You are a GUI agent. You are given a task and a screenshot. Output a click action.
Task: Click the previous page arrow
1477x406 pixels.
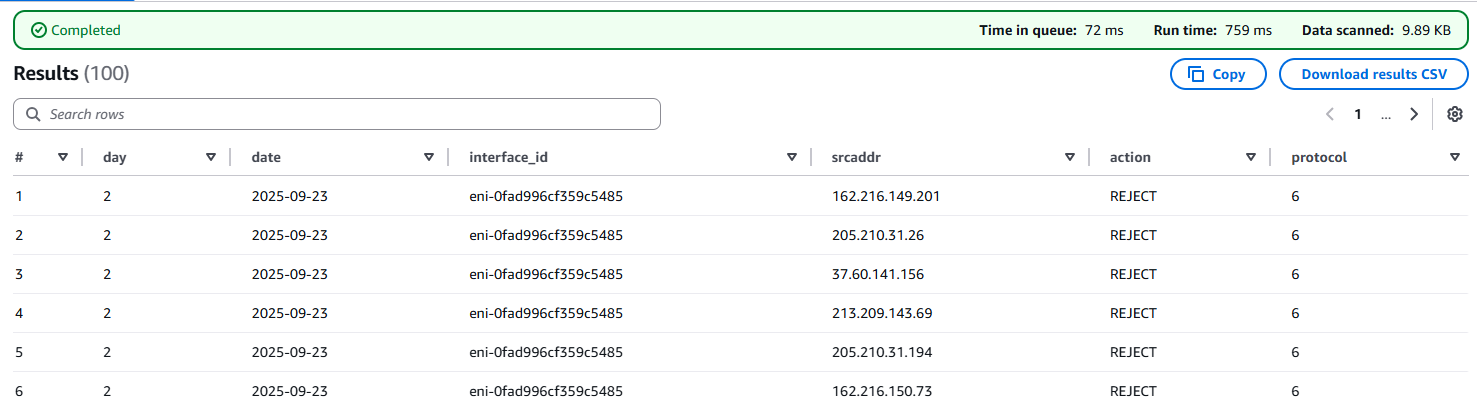click(x=1330, y=114)
